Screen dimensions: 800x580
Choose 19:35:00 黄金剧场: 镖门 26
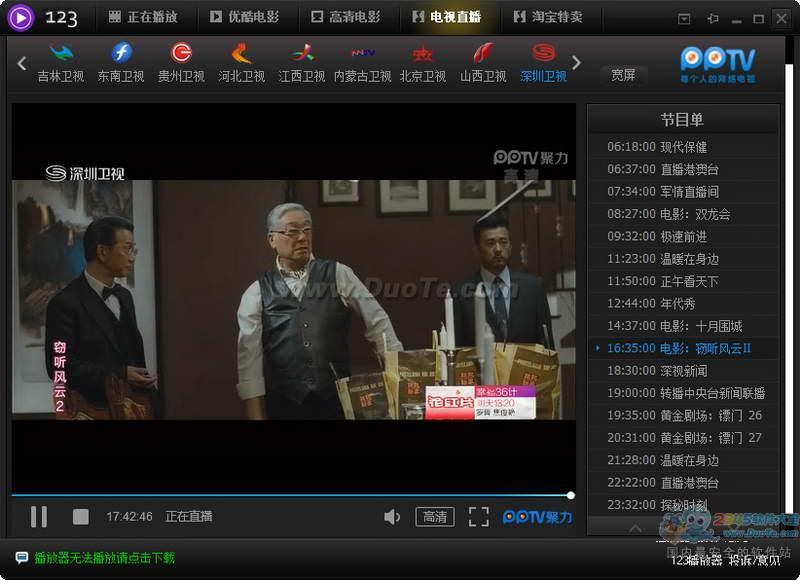[683, 416]
